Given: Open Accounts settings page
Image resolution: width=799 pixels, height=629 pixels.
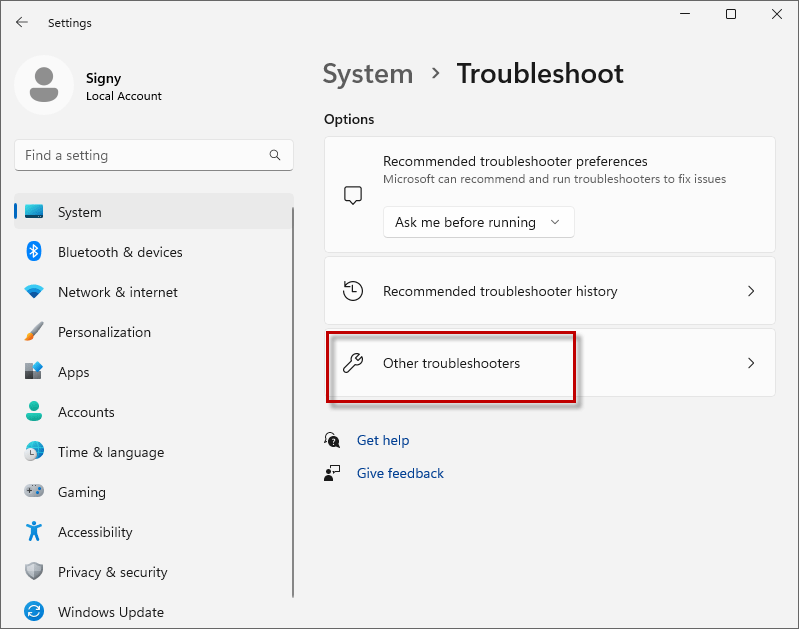Looking at the screenshot, I should (x=154, y=412).
